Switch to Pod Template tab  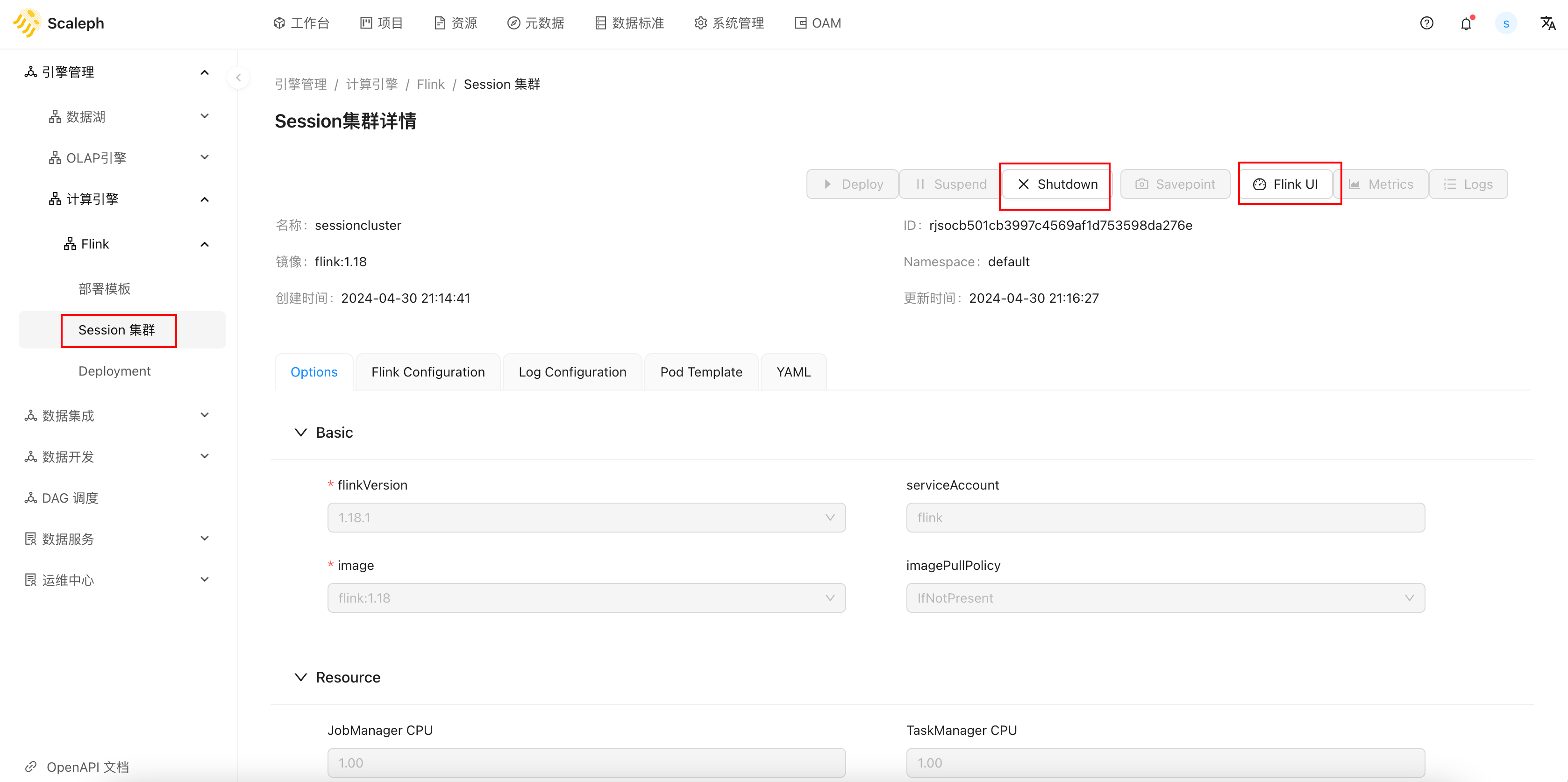(701, 372)
